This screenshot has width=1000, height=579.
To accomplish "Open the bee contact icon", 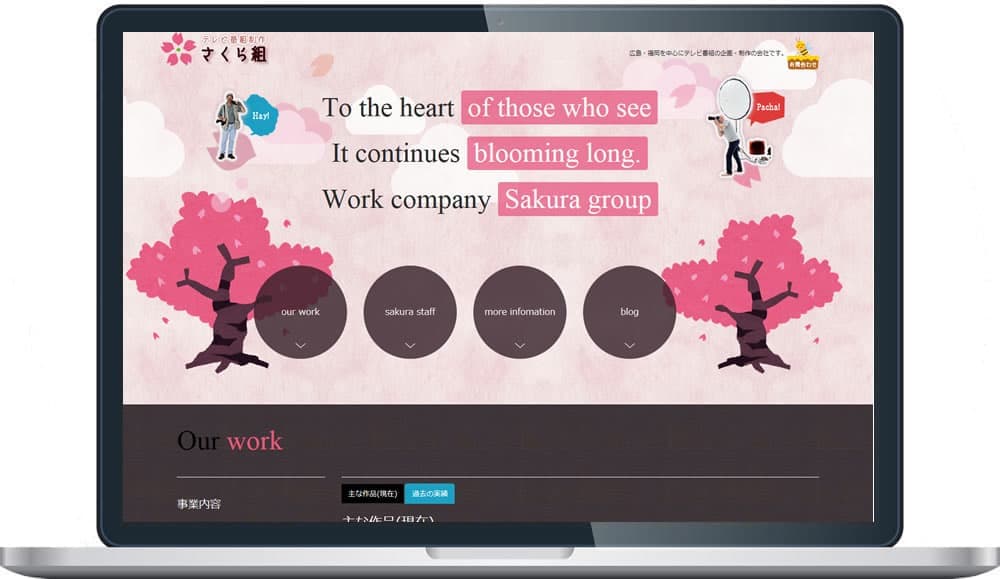I will (802, 53).
